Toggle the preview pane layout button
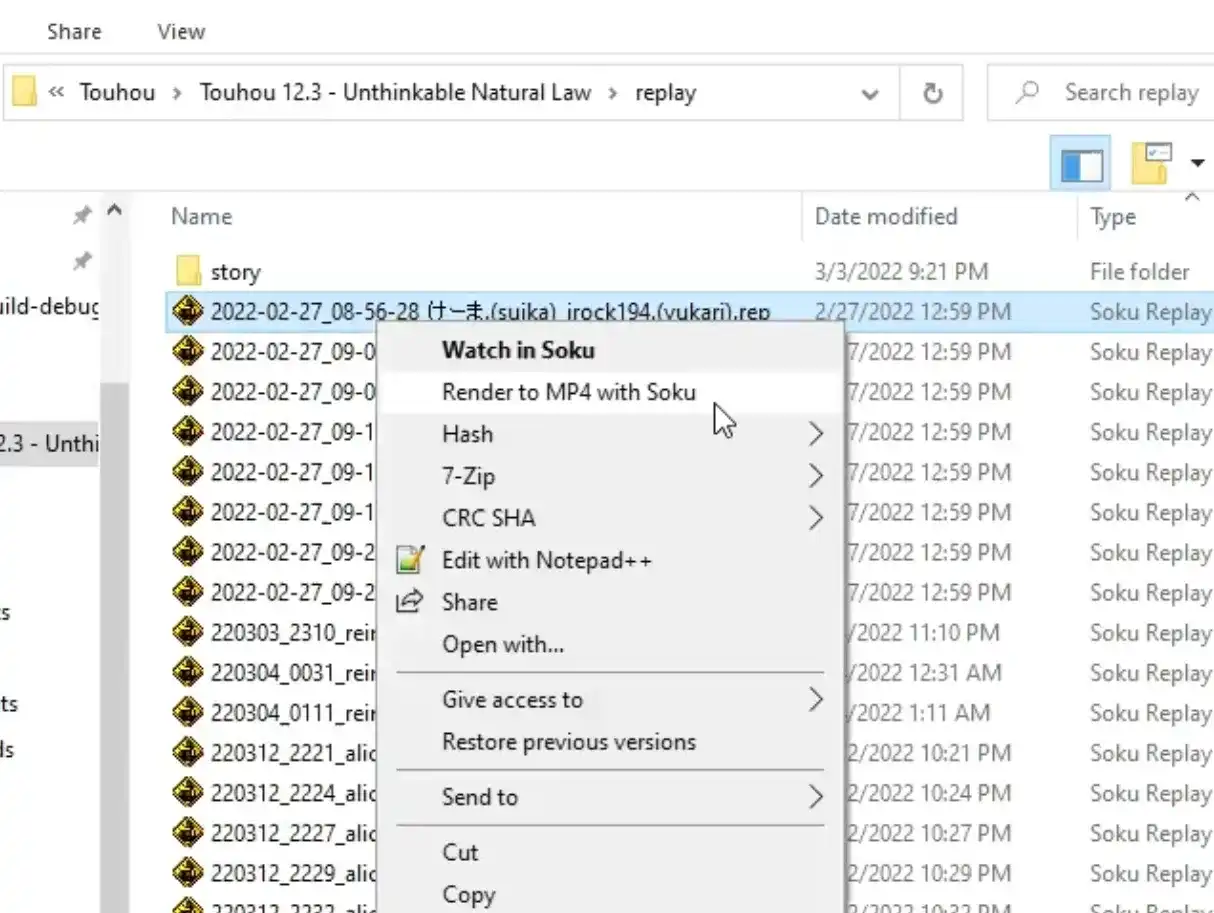This screenshot has width=1214, height=913. 1081,164
